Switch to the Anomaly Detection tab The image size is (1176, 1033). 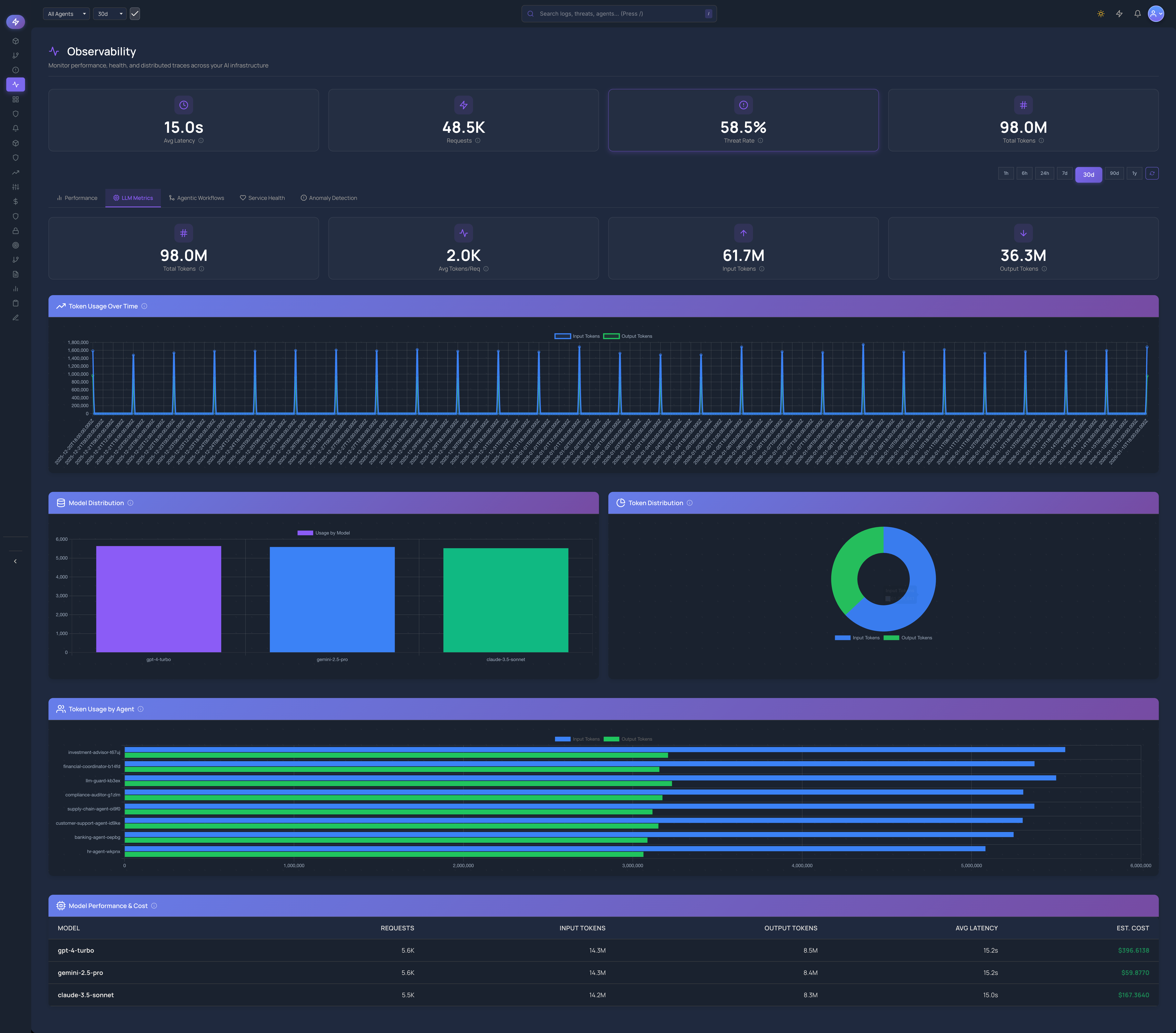tap(329, 198)
